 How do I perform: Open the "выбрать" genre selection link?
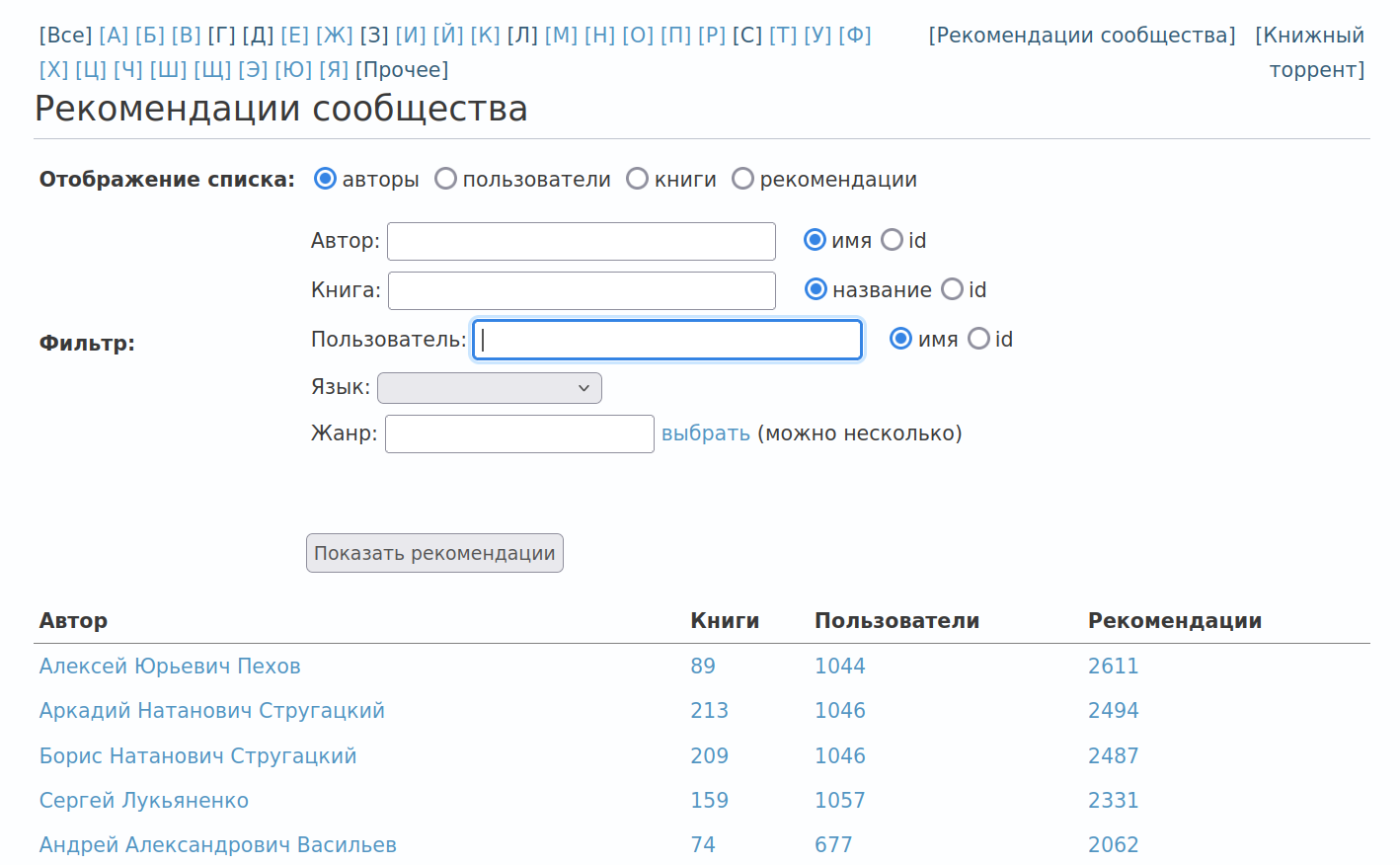[705, 433]
